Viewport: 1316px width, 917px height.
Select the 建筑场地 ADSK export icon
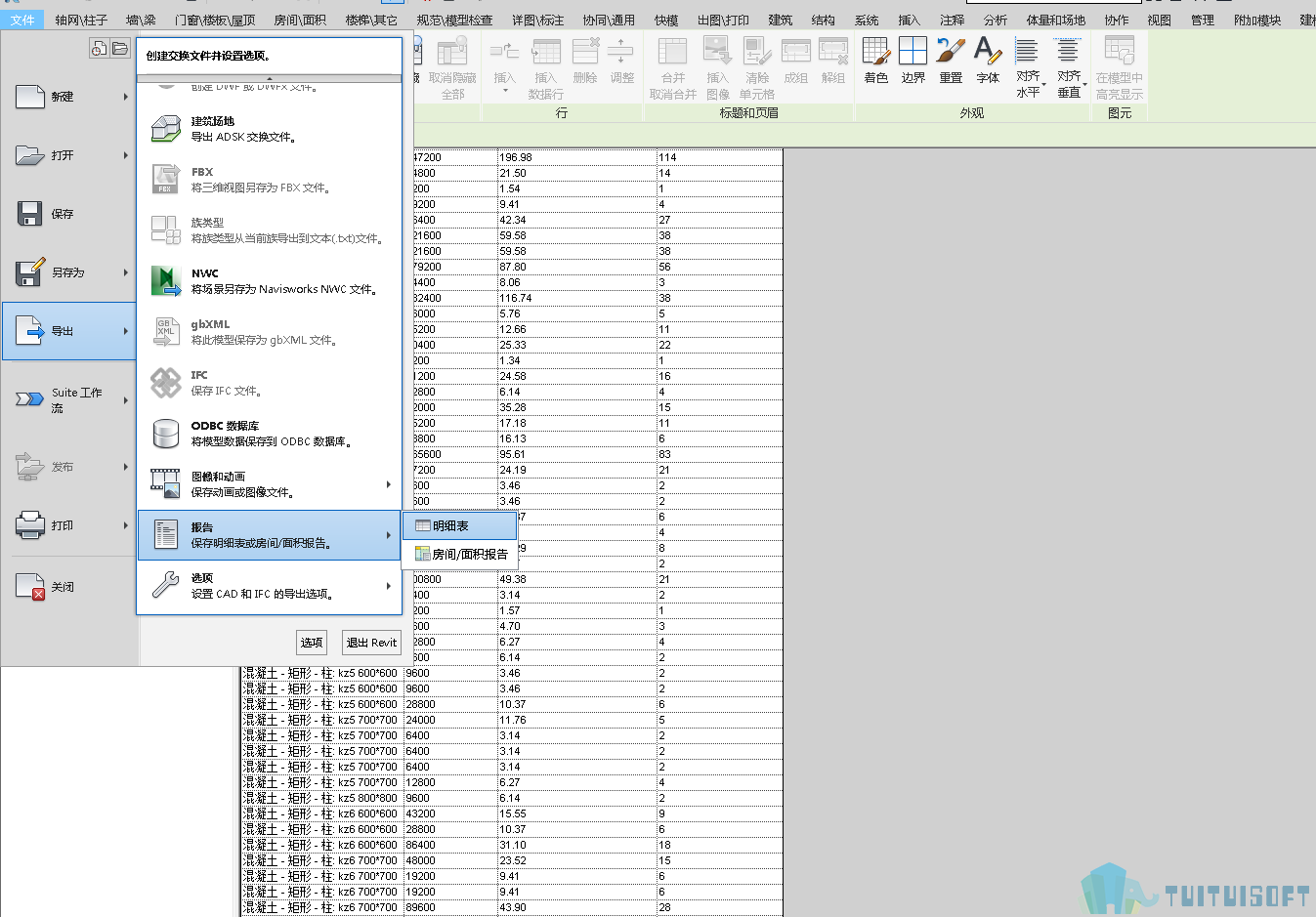point(166,129)
